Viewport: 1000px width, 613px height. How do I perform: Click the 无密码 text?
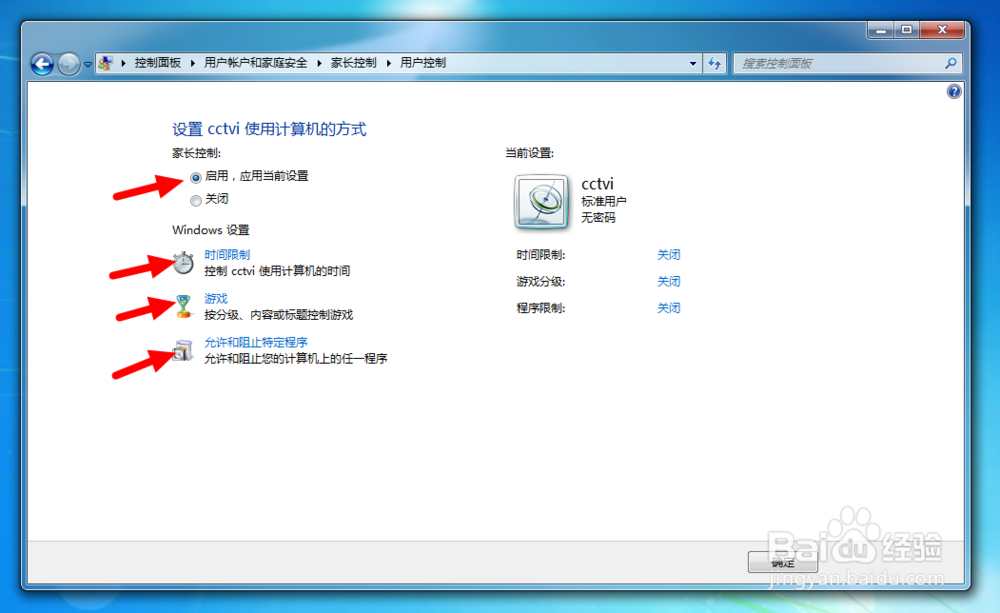598,218
